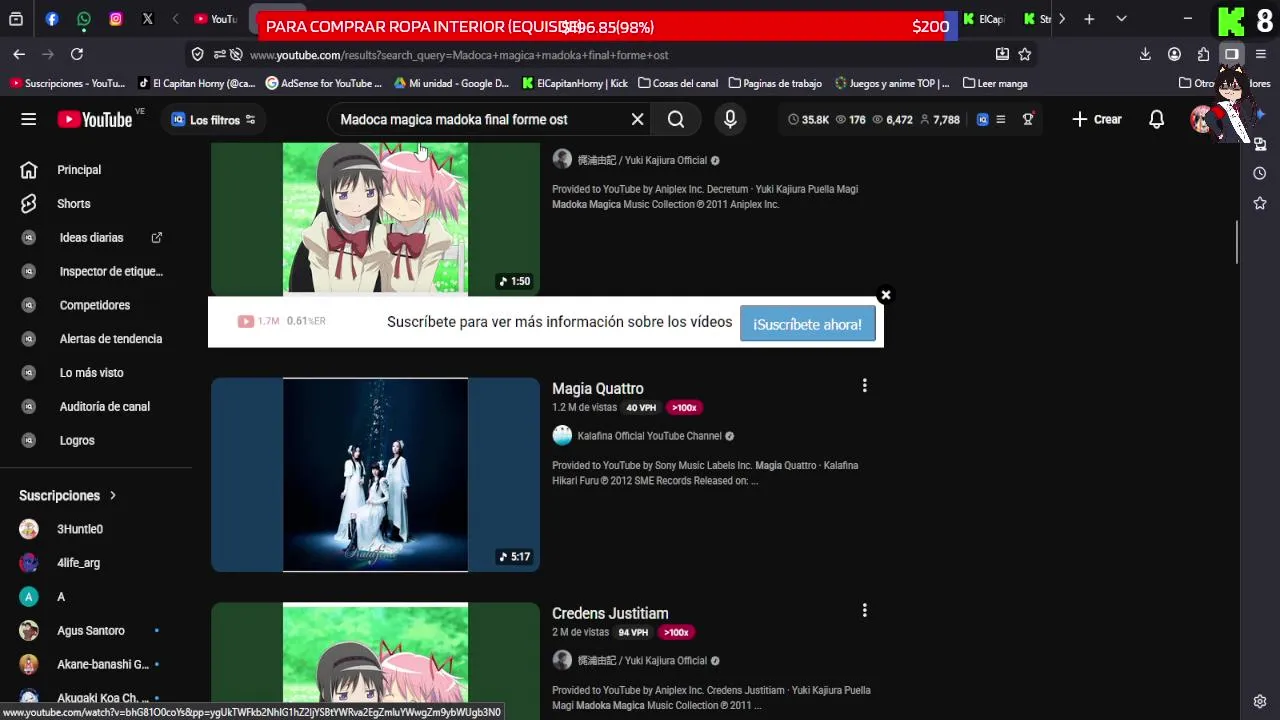
Task: Open the vidIQ toolbar menu
Action: coord(1000,119)
